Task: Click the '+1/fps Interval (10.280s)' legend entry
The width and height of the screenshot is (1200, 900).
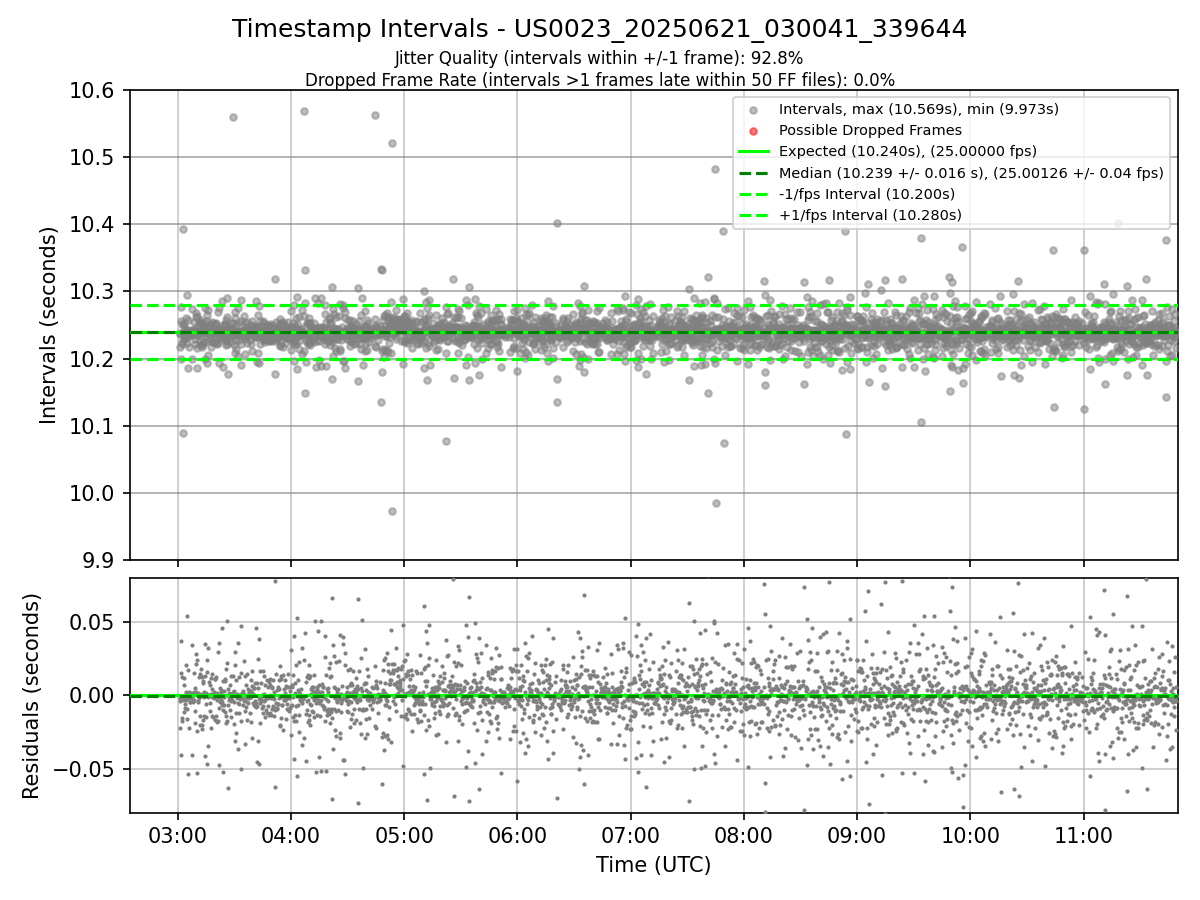Action: tap(869, 214)
